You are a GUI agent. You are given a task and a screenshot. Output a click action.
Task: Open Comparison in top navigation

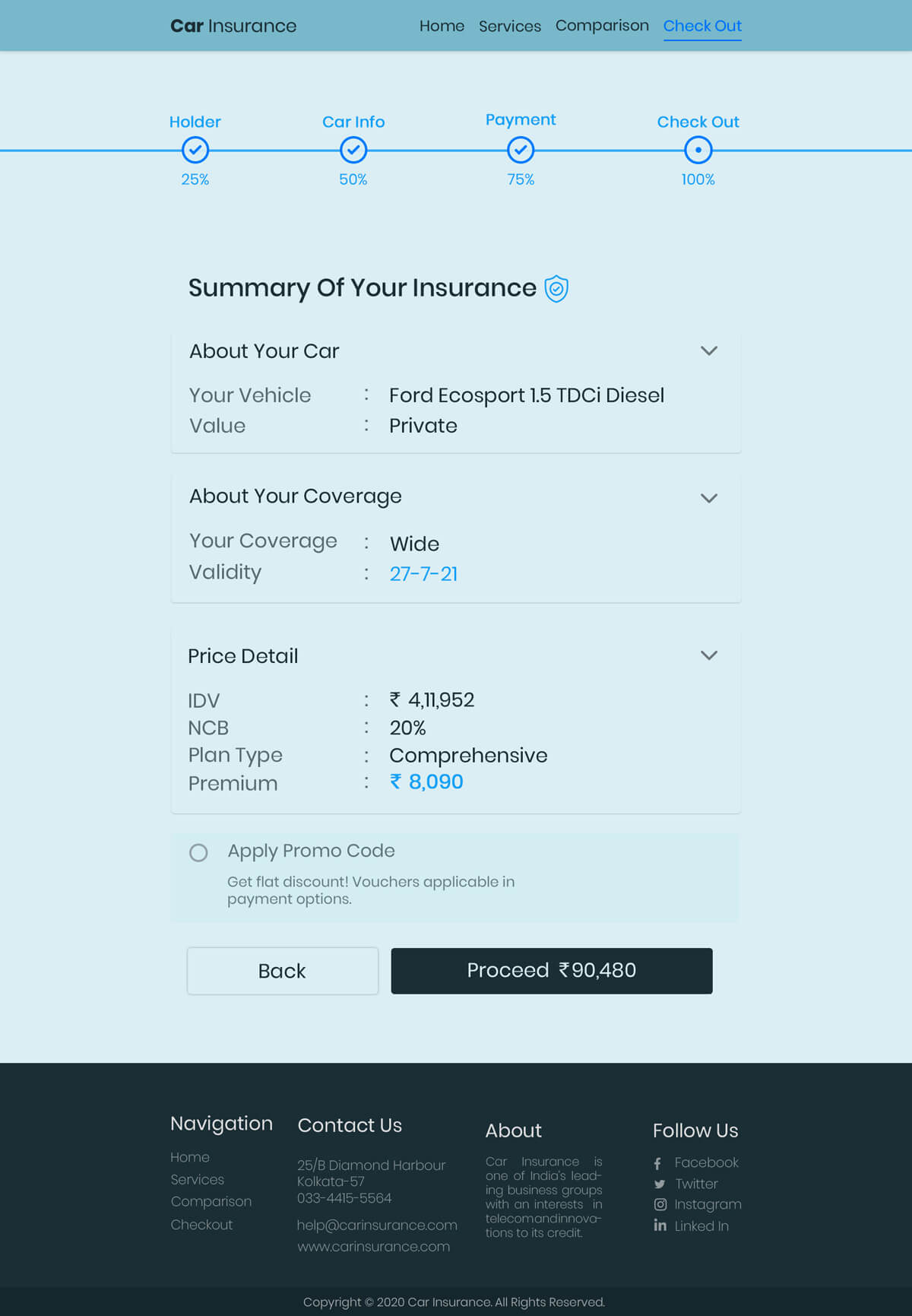tap(602, 26)
